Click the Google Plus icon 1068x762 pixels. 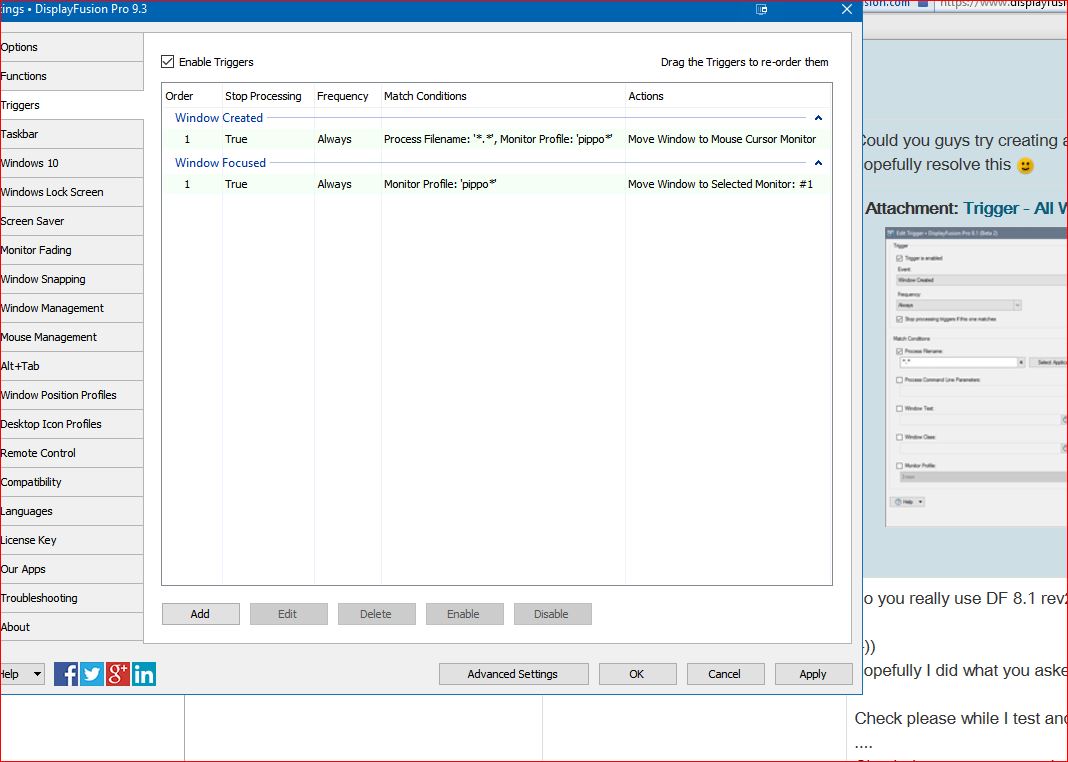pos(118,674)
